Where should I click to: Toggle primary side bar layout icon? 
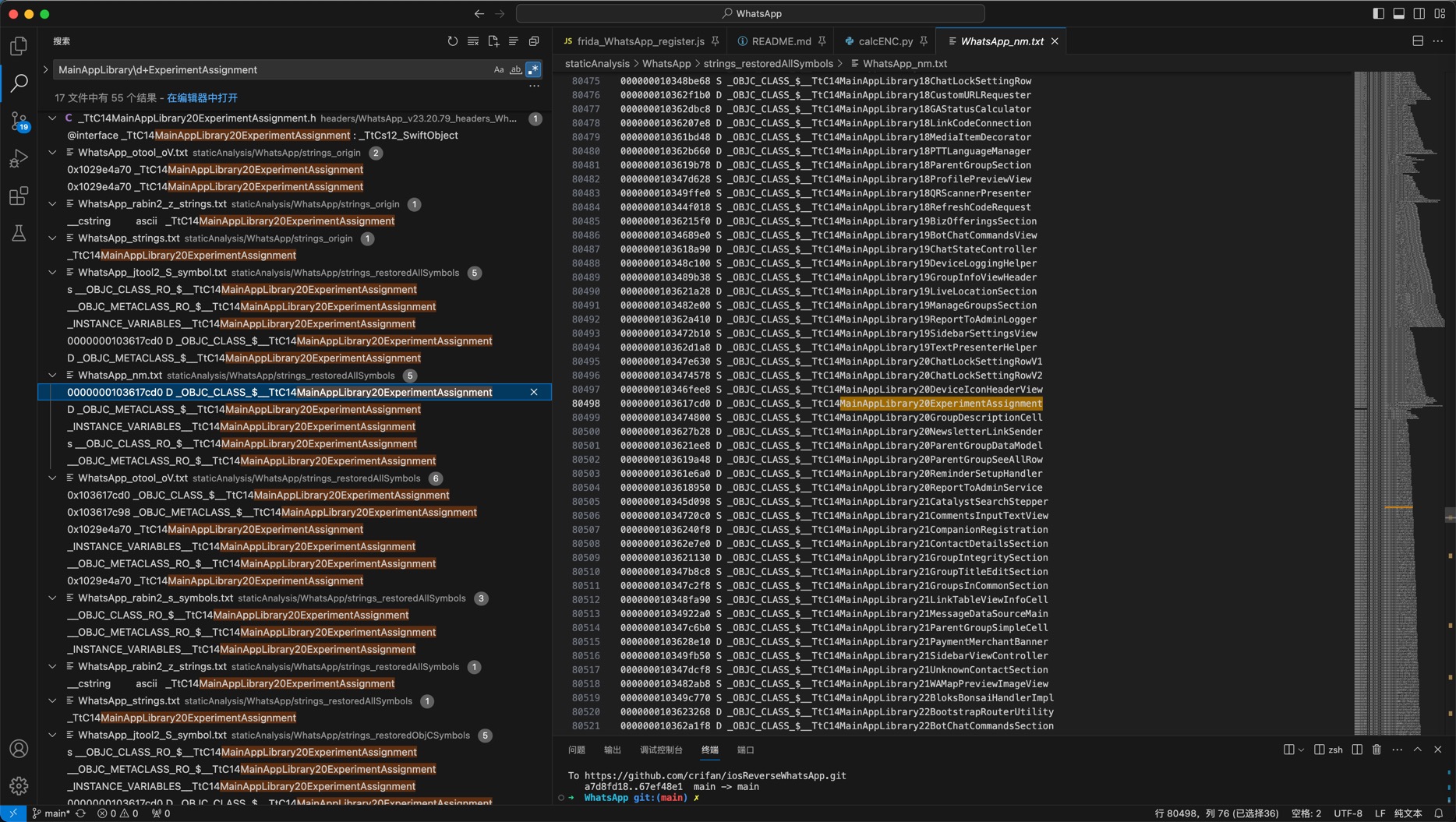pos(1378,13)
